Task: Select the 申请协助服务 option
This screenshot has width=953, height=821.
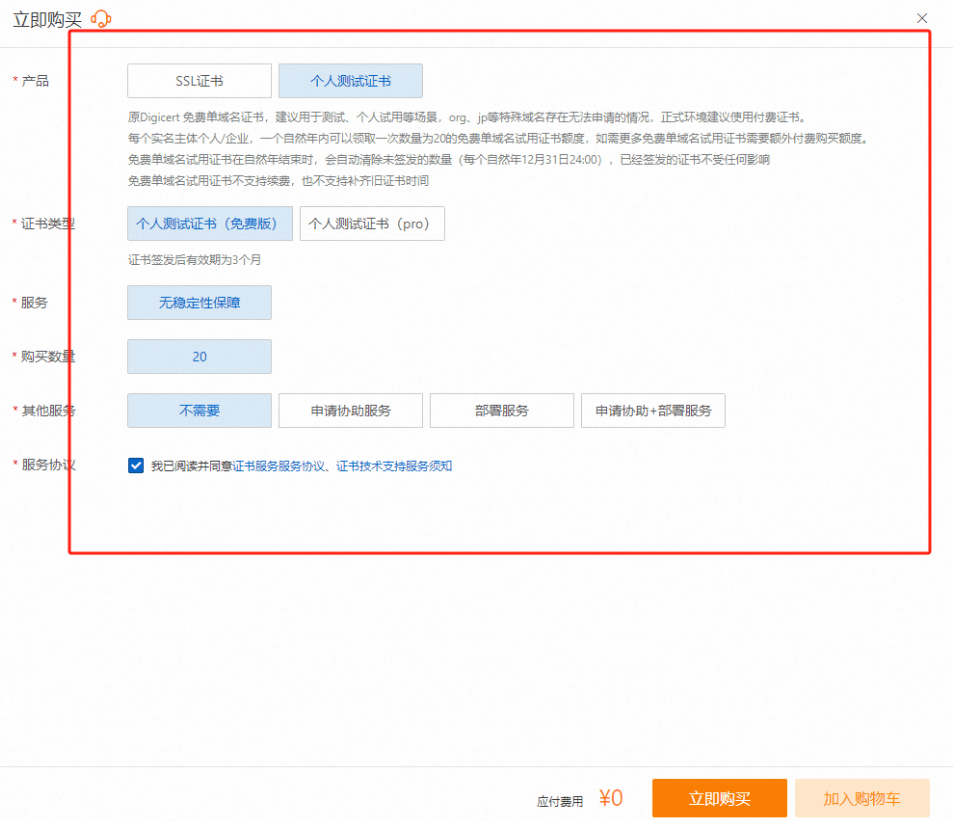Action: (350, 411)
